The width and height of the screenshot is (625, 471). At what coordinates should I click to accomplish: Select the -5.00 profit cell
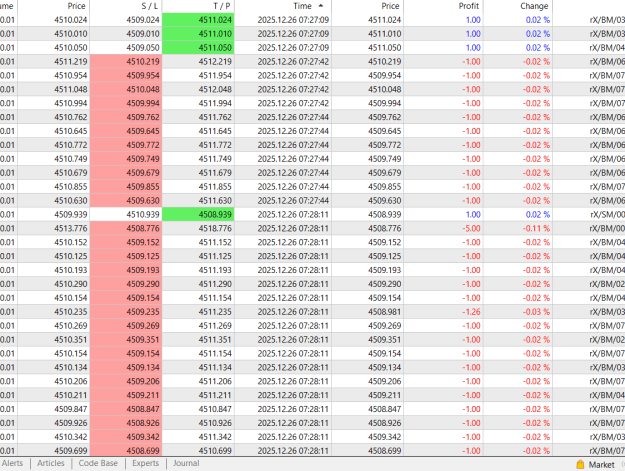[x=444, y=228]
